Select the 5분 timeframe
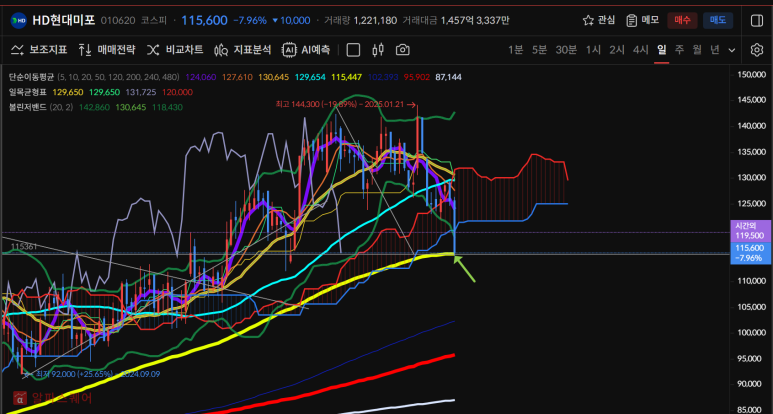This screenshot has width=773, height=414. tap(539, 50)
